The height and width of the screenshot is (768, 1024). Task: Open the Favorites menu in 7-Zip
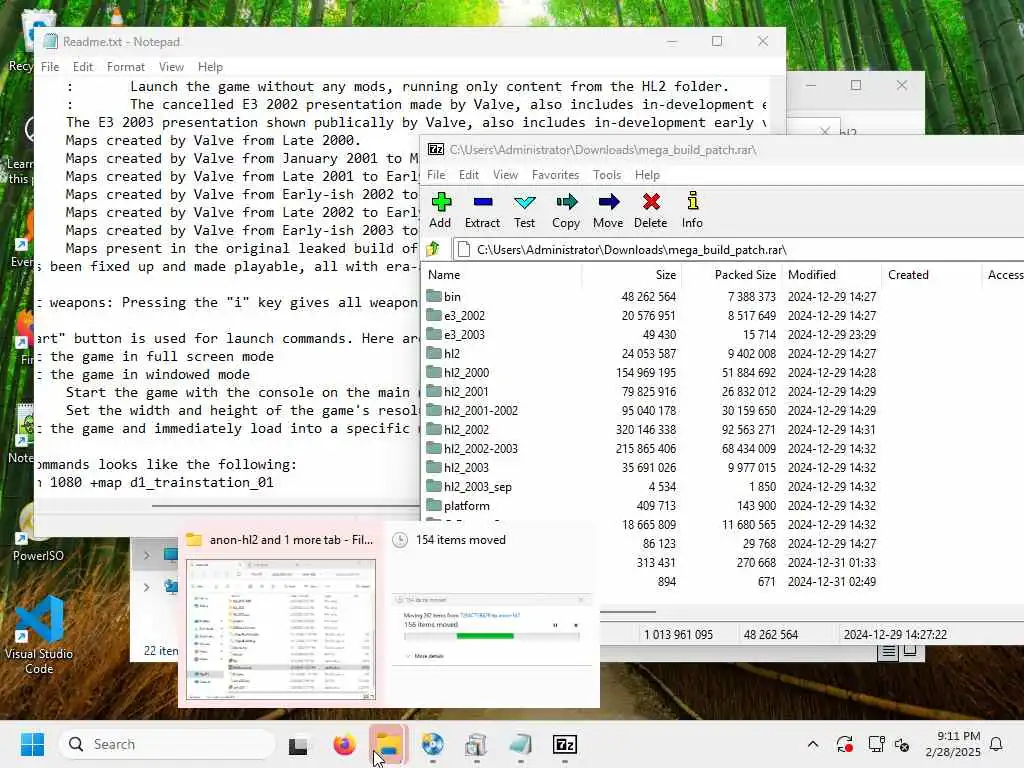click(555, 175)
